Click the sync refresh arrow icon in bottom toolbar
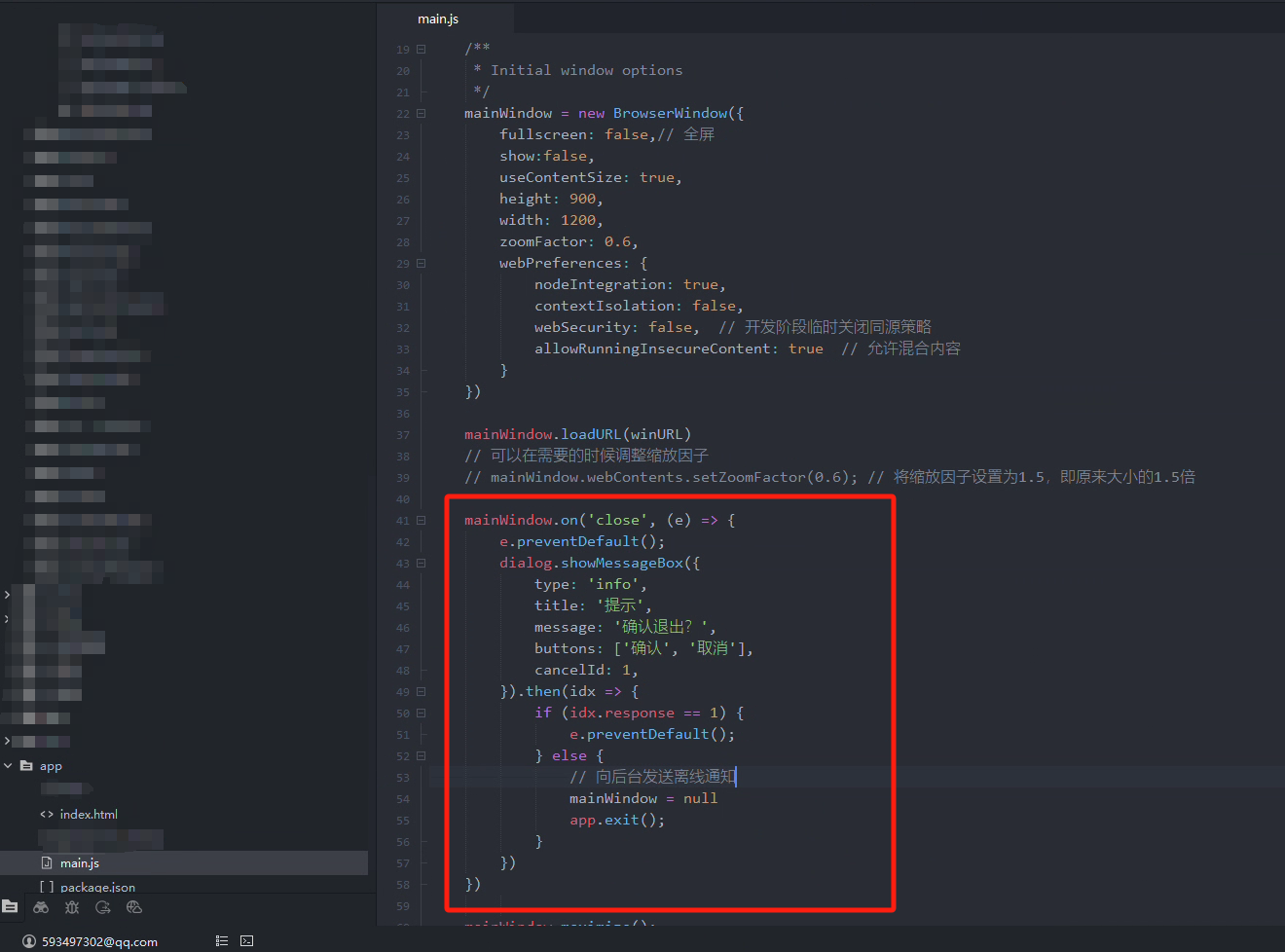 (x=103, y=907)
